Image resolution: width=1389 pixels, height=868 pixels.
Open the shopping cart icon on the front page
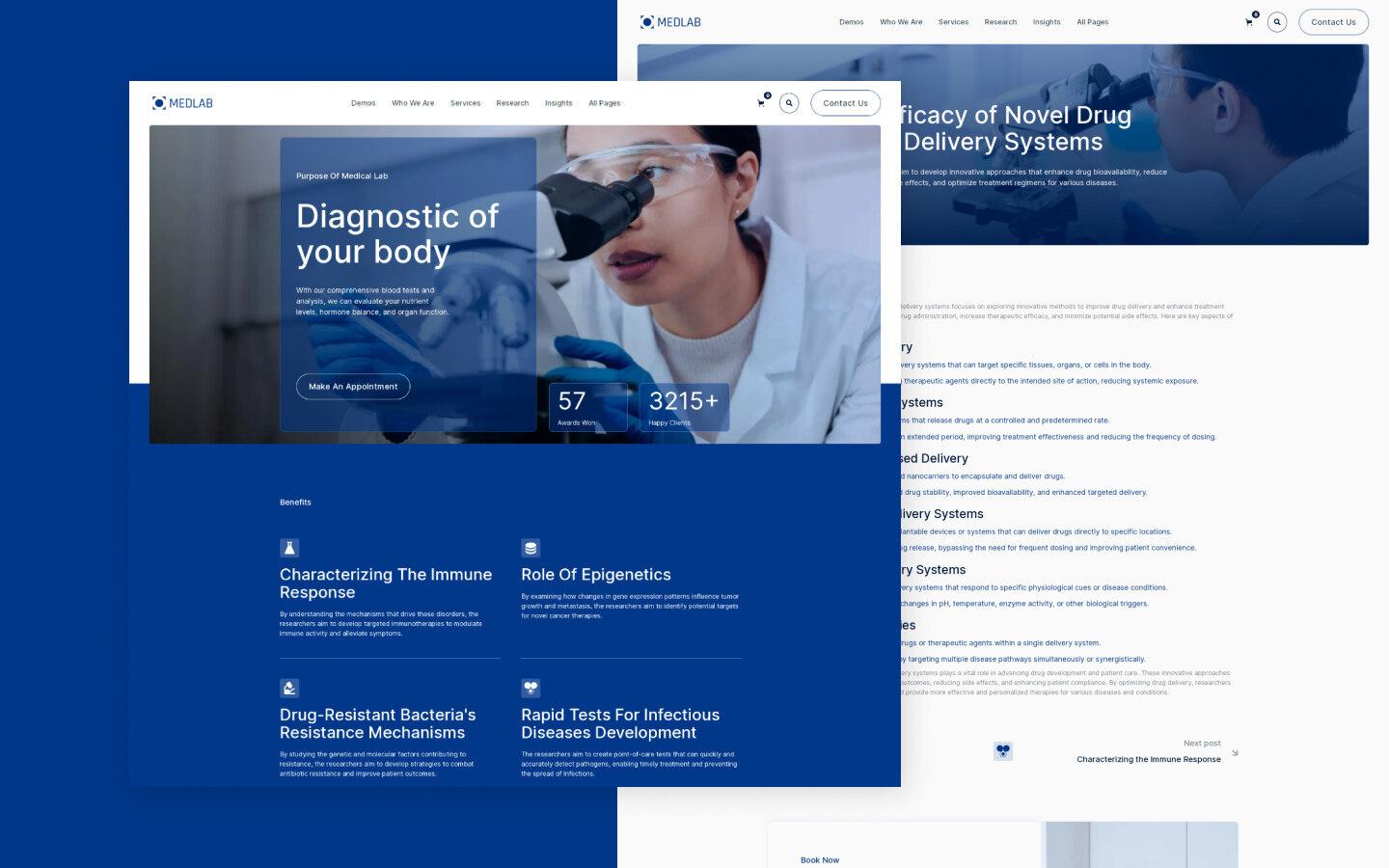(x=760, y=103)
